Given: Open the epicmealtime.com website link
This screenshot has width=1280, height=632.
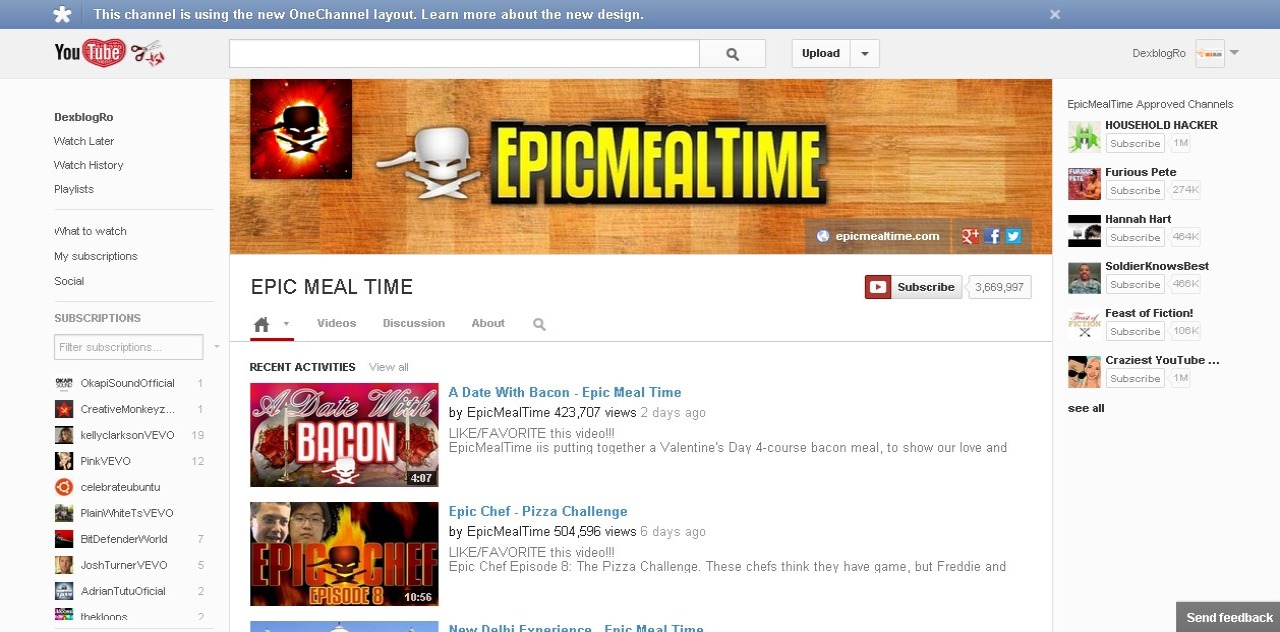Looking at the screenshot, I should 878,236.
